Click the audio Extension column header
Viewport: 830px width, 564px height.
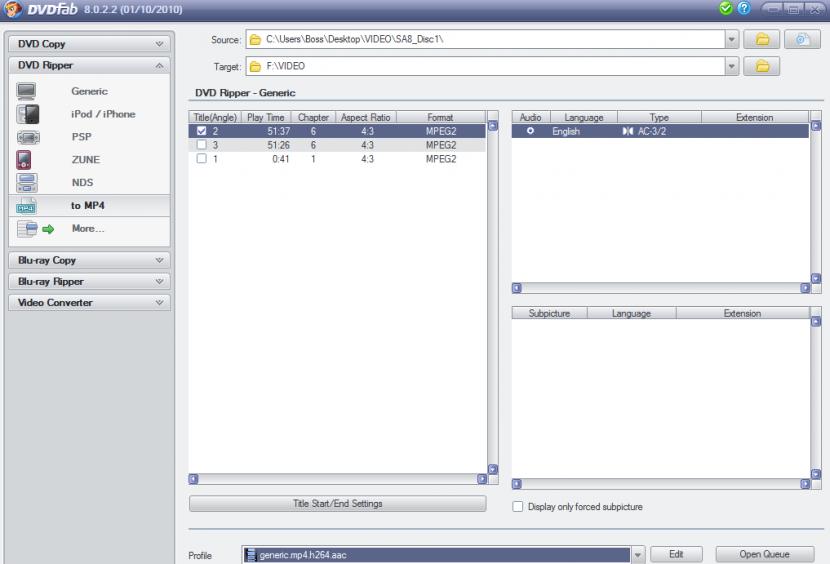[x=755, y=117]
